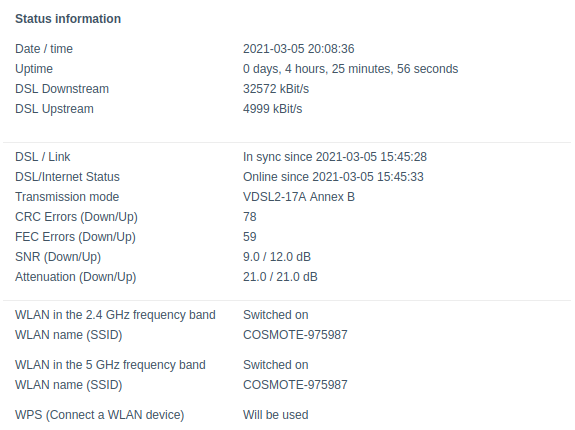Click the Transmission mode value VDSL2-17A Annex B
Viewport: 575px width, 430px height.
tap(299, 197)
